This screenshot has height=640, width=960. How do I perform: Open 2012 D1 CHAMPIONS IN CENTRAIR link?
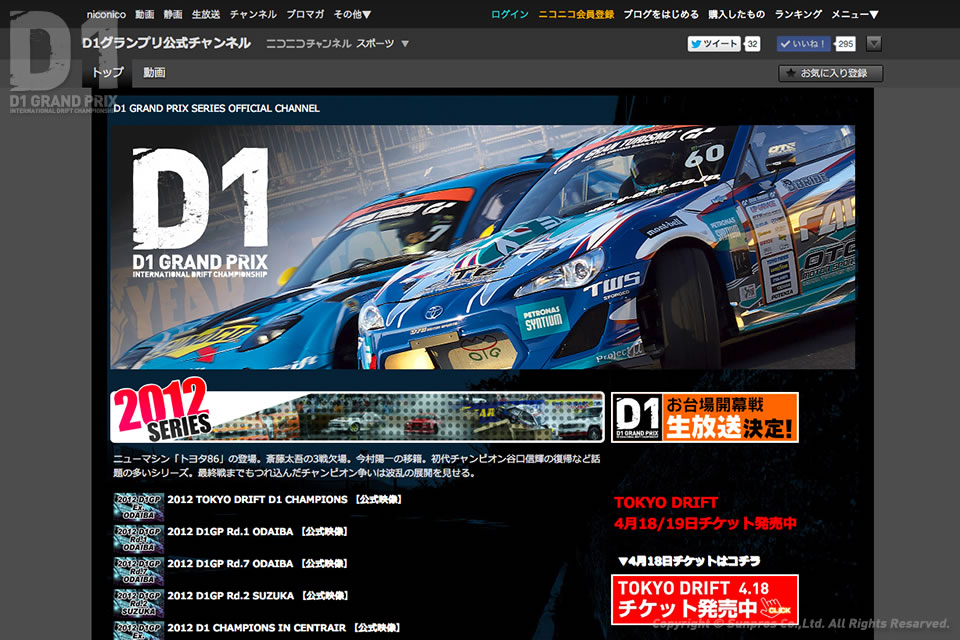(x=284, y=628)
